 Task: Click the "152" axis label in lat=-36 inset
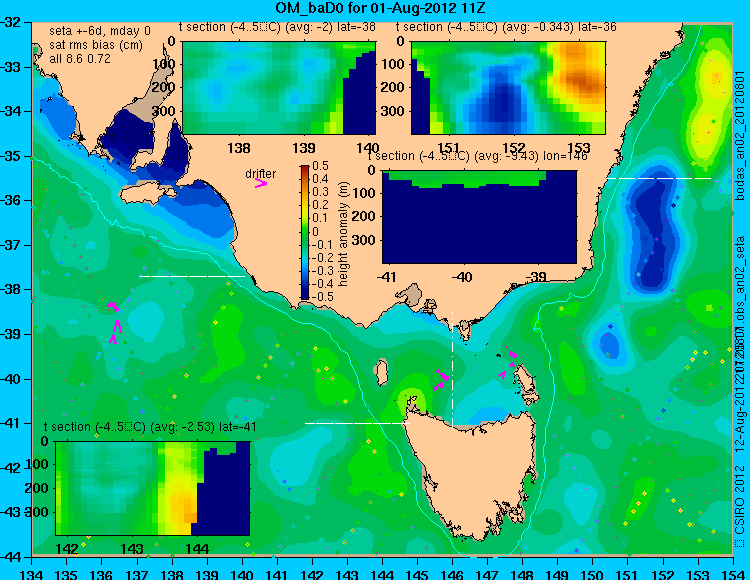pos(514,148)
